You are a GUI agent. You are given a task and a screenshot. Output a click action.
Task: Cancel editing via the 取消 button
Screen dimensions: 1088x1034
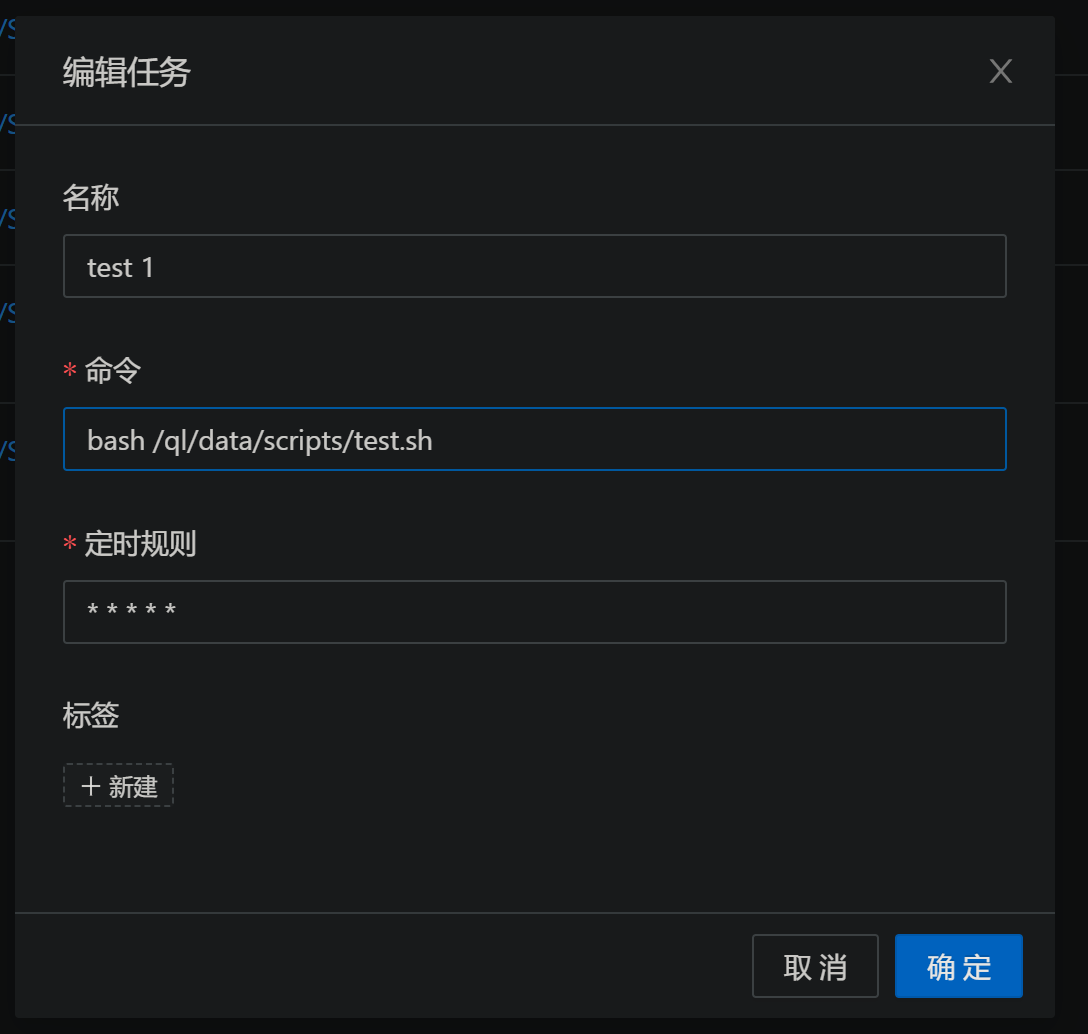point(815,965)
